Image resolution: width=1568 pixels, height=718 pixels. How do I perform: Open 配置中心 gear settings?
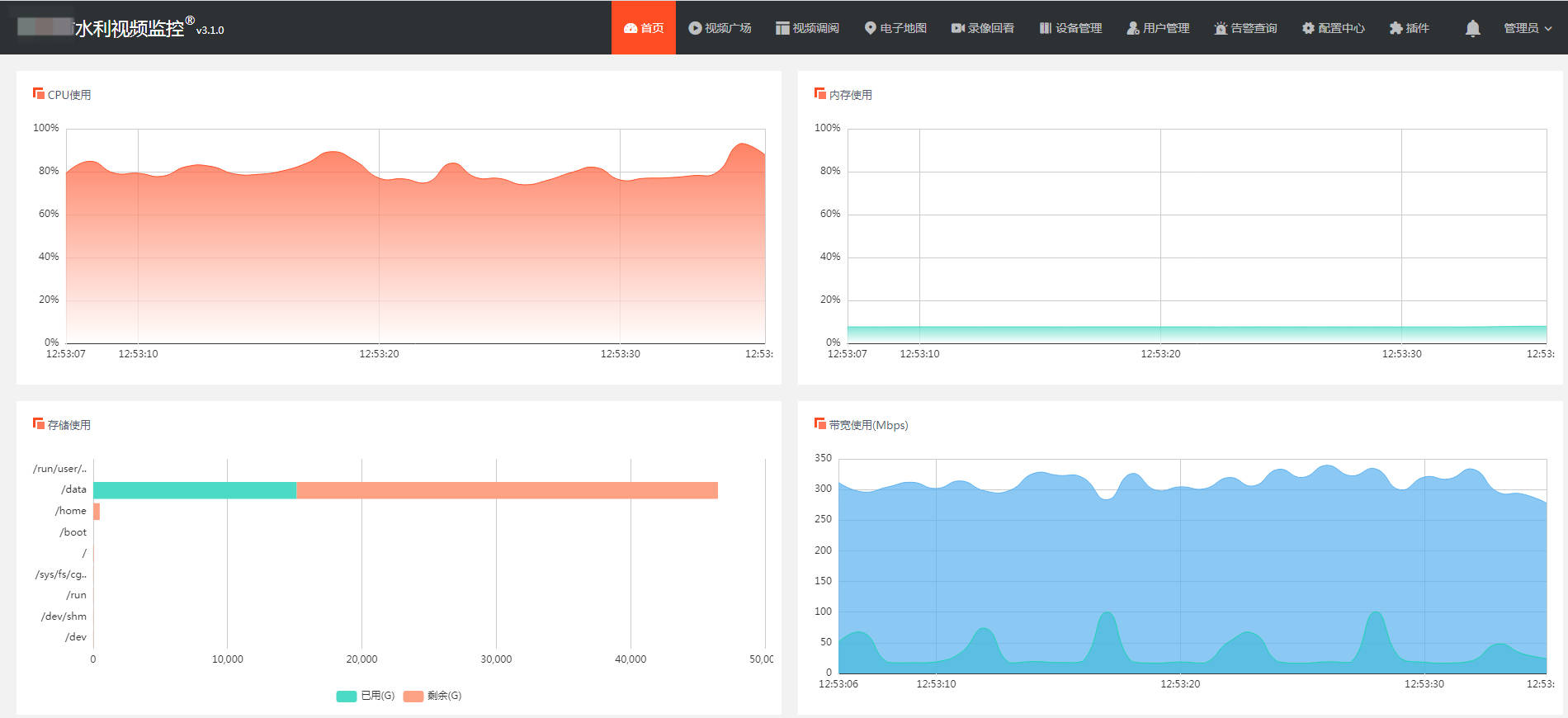[x=1333, y=28]
